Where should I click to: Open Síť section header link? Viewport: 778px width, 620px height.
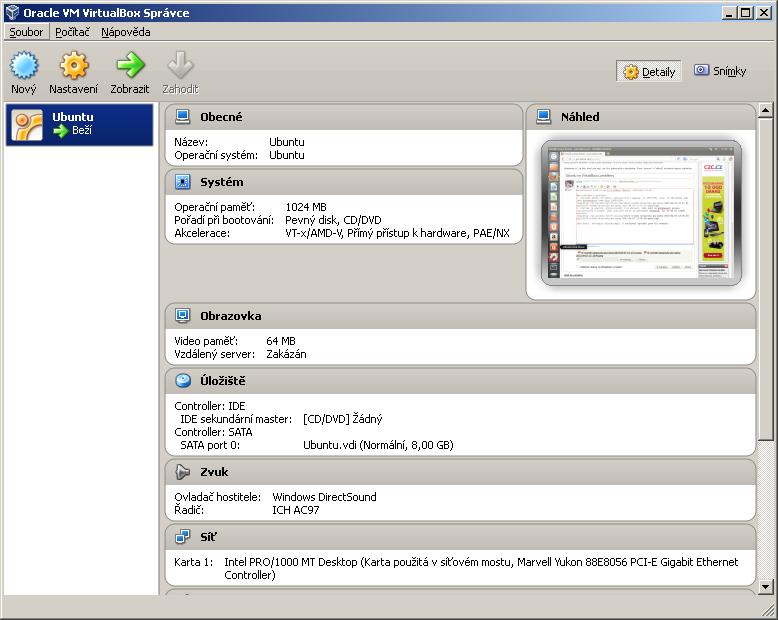[208, 537]
